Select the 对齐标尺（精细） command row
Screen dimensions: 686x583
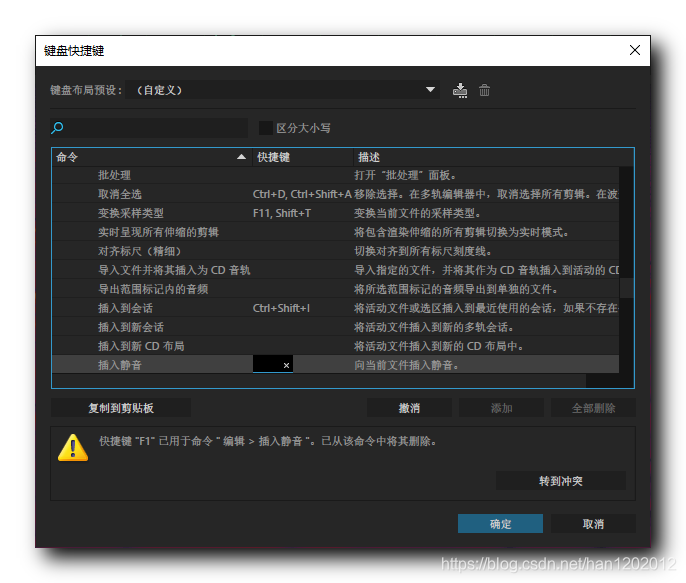pyautogui.click(x=335, y=251)
